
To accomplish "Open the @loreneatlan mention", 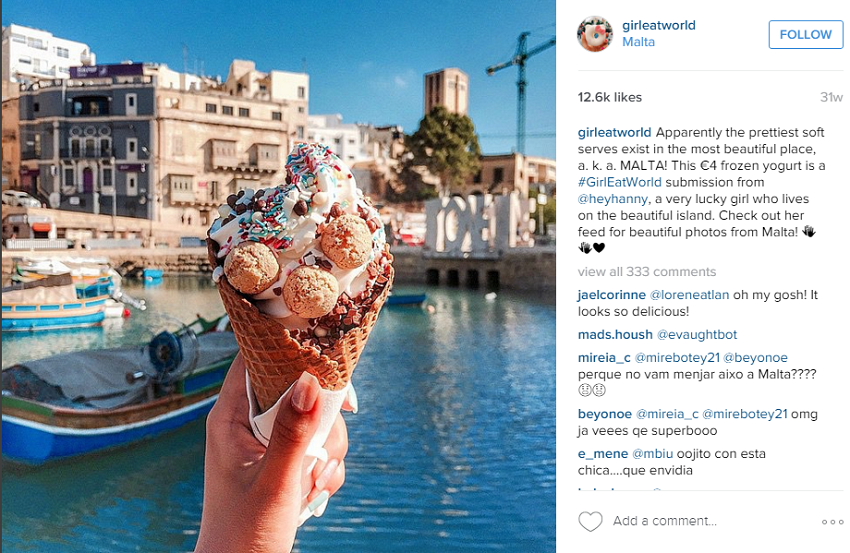I will [690, 295].
